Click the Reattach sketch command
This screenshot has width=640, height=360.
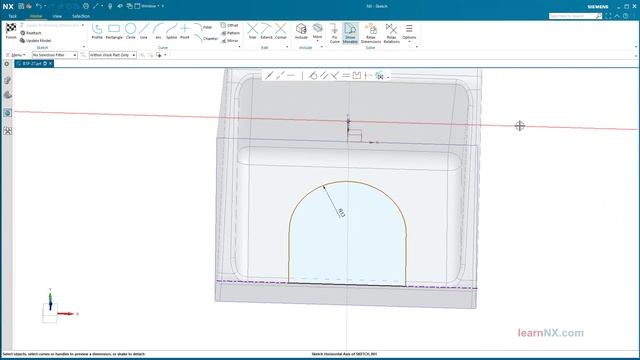(x=31, y=33)
